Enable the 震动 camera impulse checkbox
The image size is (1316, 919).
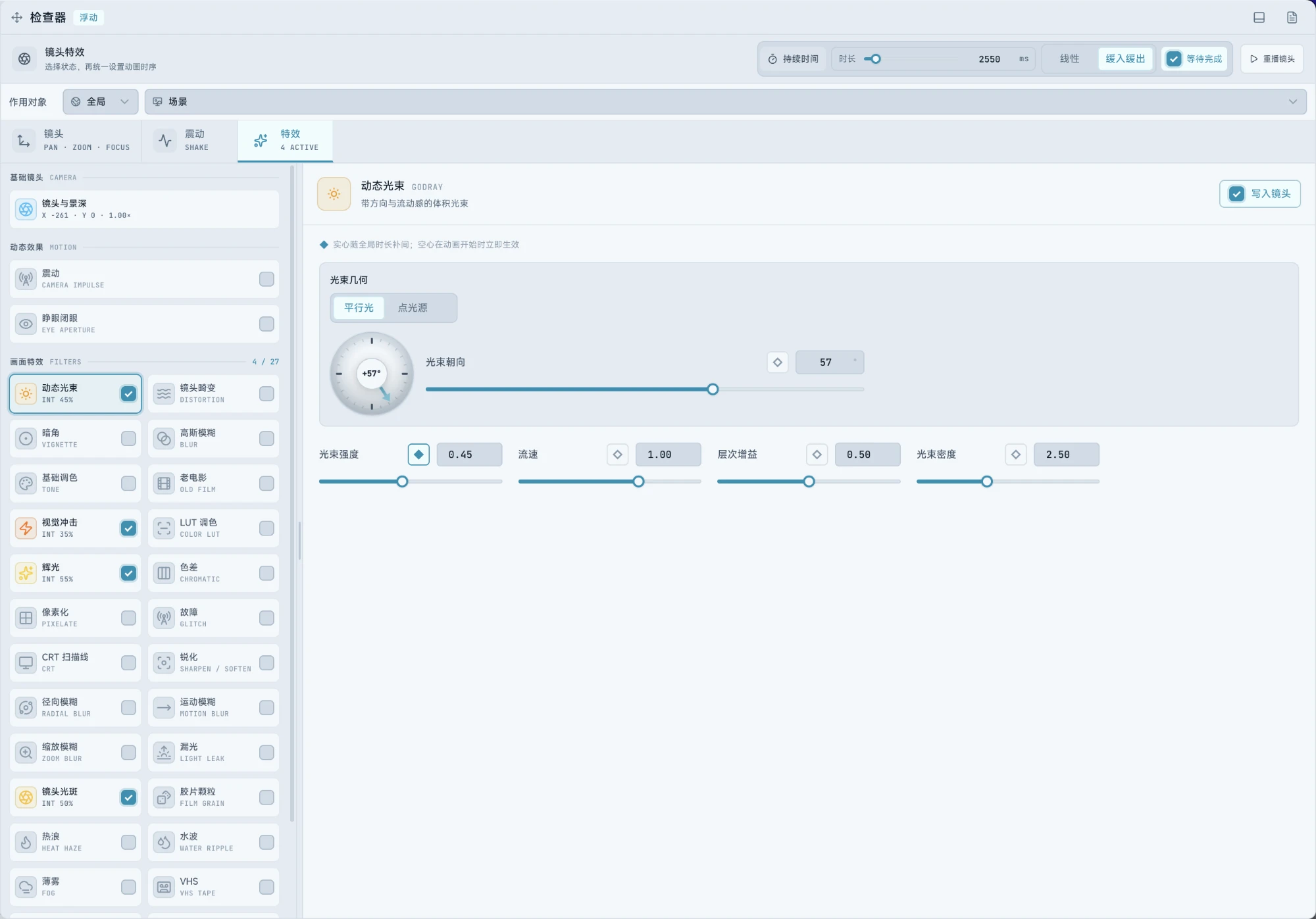click(266, 279)
